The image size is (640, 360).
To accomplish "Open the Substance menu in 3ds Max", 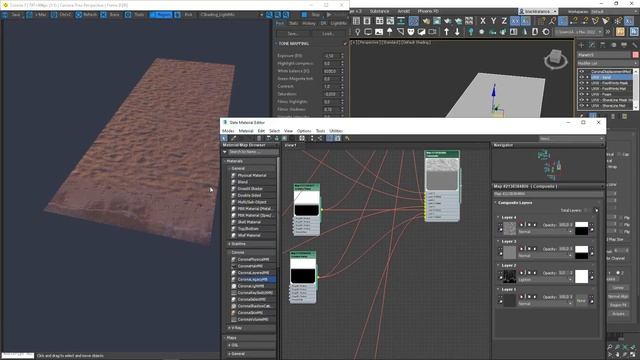I will pyautogui.click(x=379, y=11).
